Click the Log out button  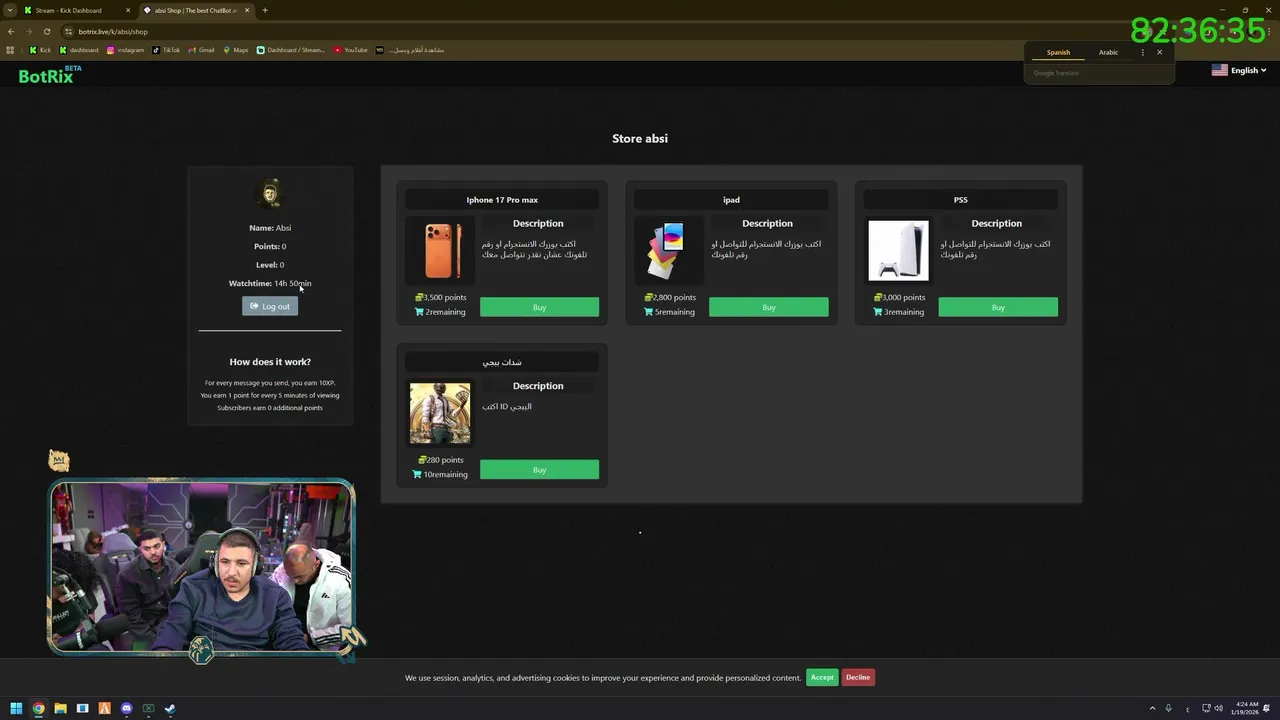(x=270, y=306)
